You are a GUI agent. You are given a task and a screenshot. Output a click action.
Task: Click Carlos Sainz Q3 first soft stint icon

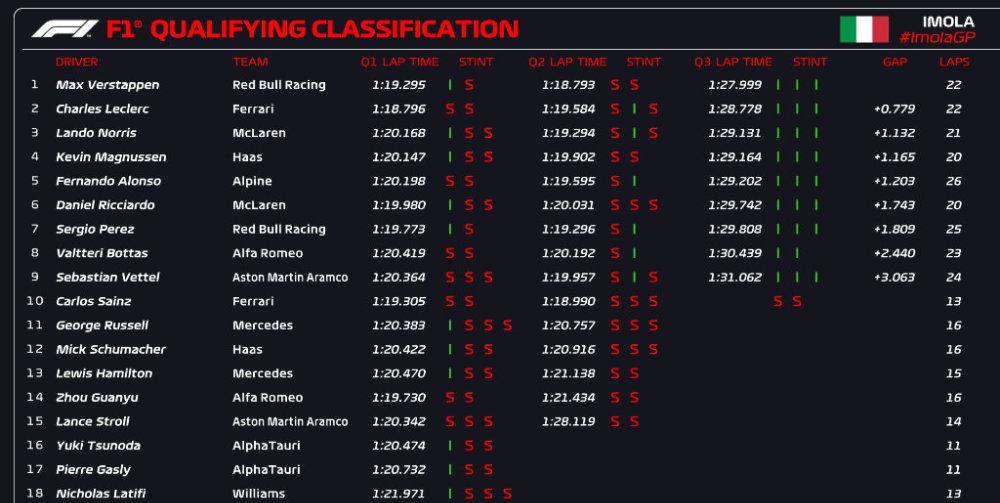click(x=778, y=302)
